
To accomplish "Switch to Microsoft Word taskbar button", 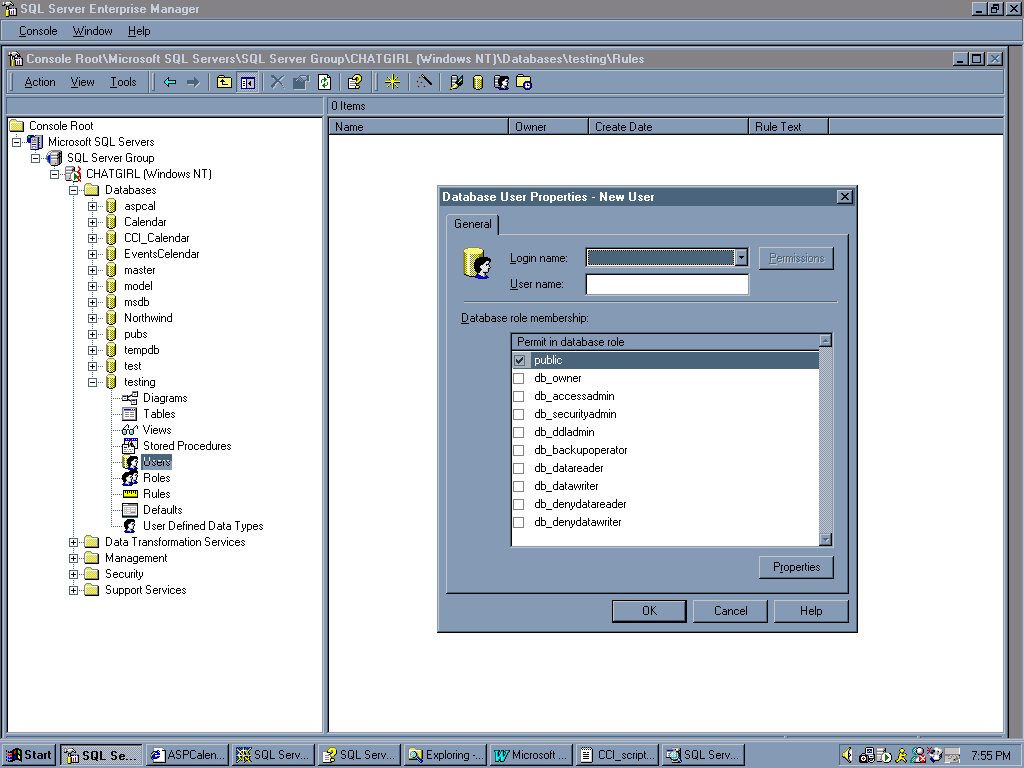I will point(532,755).
